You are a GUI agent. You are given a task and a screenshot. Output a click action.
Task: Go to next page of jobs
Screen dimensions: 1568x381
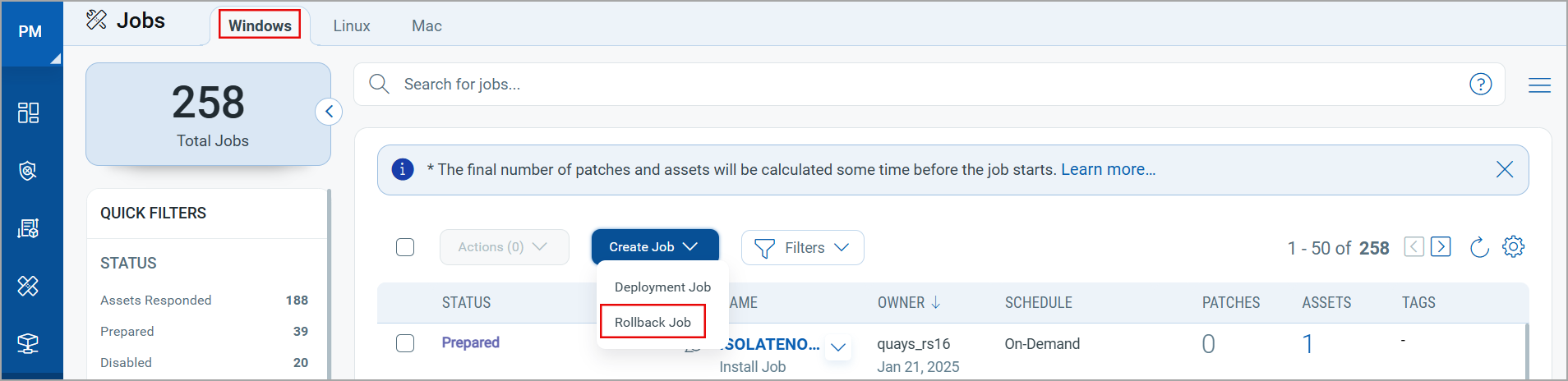(x=1441, y=246)
